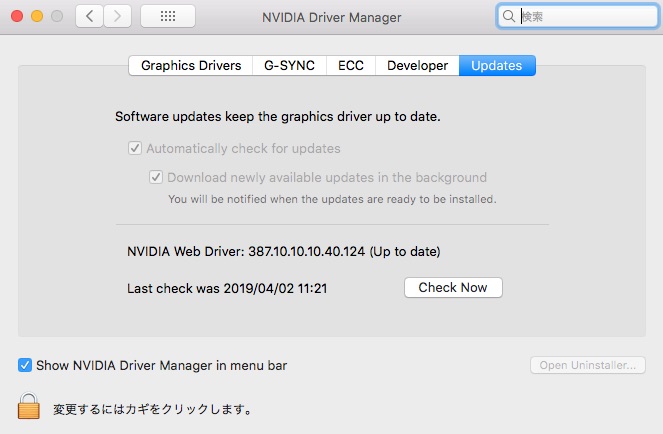Click 'Software updates keep the graphics driver' text
663x434 pixels.
[x=278, y=116]
